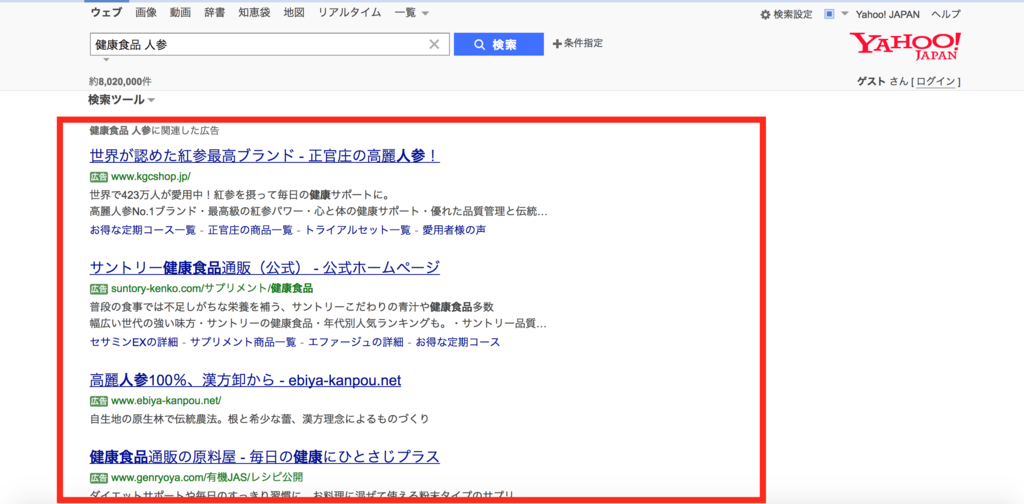Open the 検索設定 link
This screenshot has height=504, width=1024.
(793, 14)
